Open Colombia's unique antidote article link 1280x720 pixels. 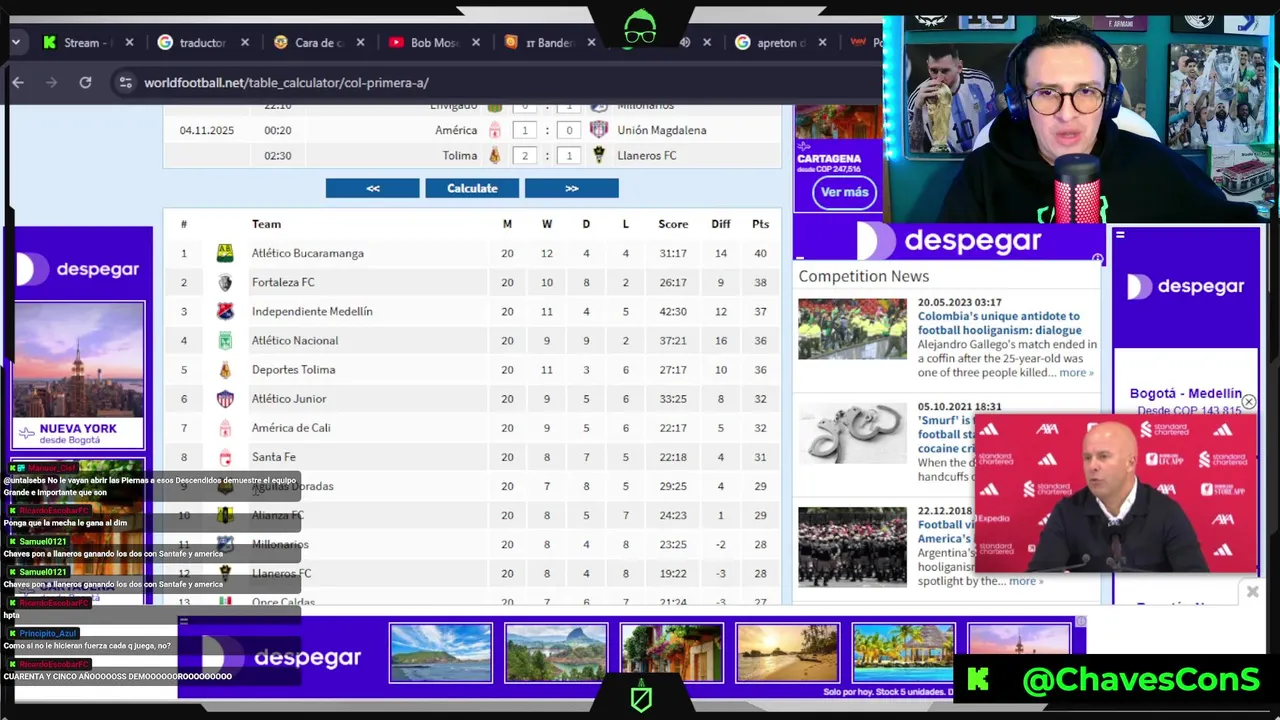click(x=1000, y=323)
